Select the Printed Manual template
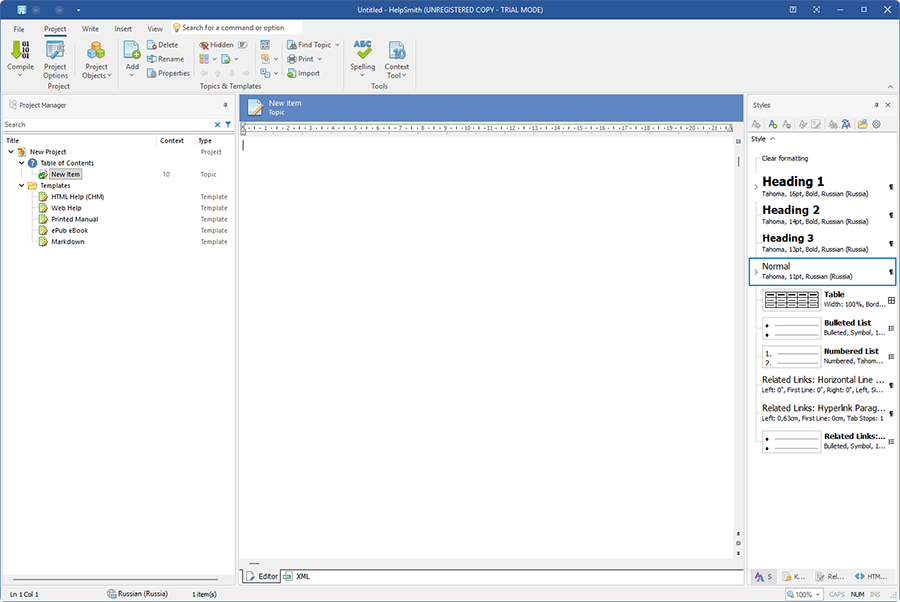Image resolution: width=900 pixels, height=602 pixels. pos(75,219)
